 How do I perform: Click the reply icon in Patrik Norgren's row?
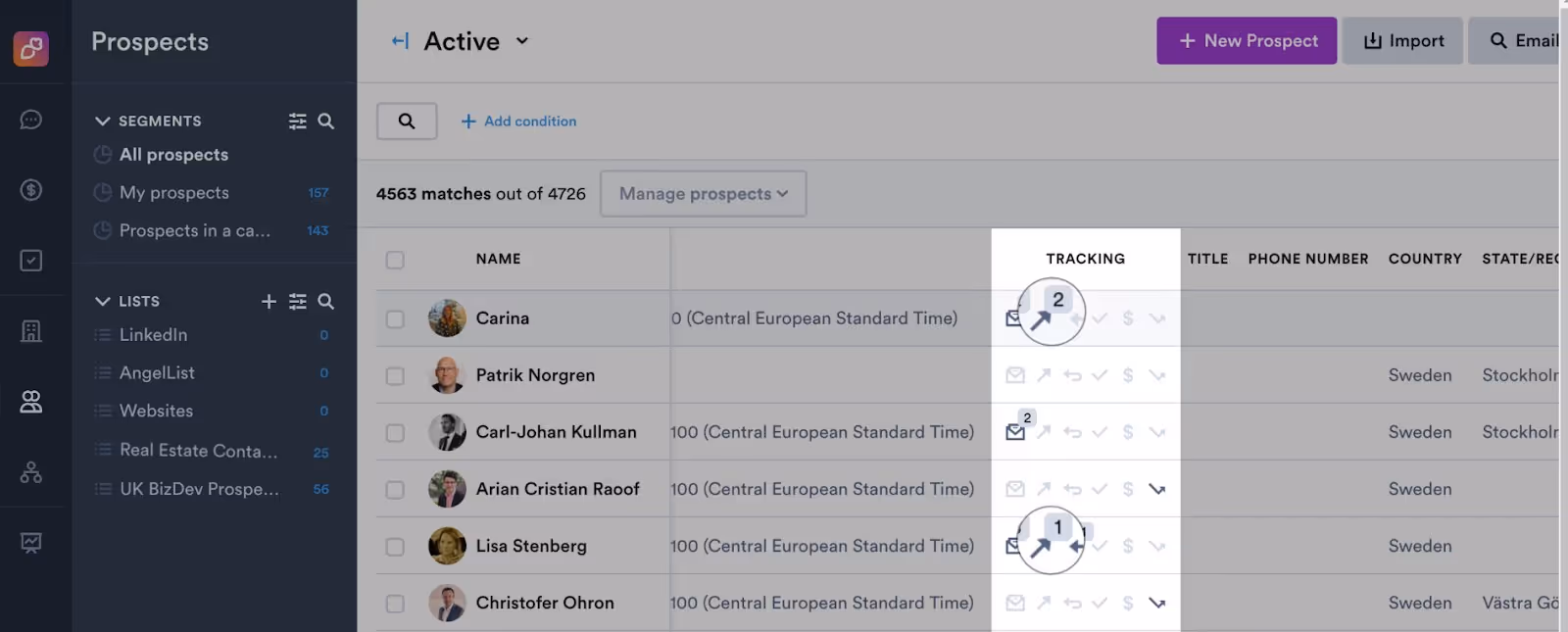tap(1072, 375)
